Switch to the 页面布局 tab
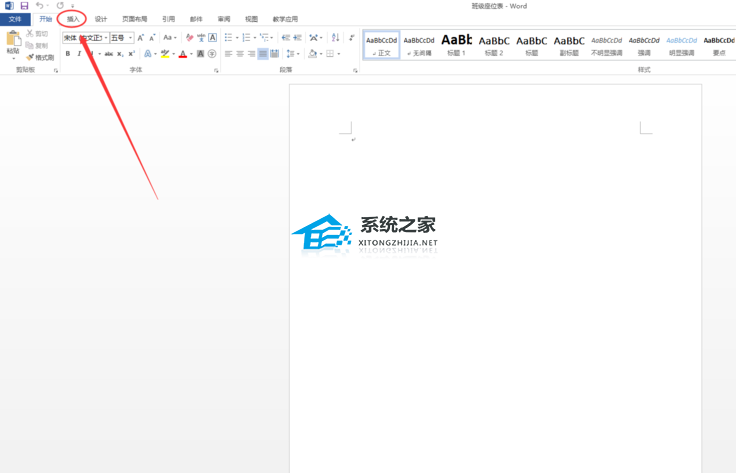Image resolution: width=736 pixels, height=473 pixels. pos(134,19)
